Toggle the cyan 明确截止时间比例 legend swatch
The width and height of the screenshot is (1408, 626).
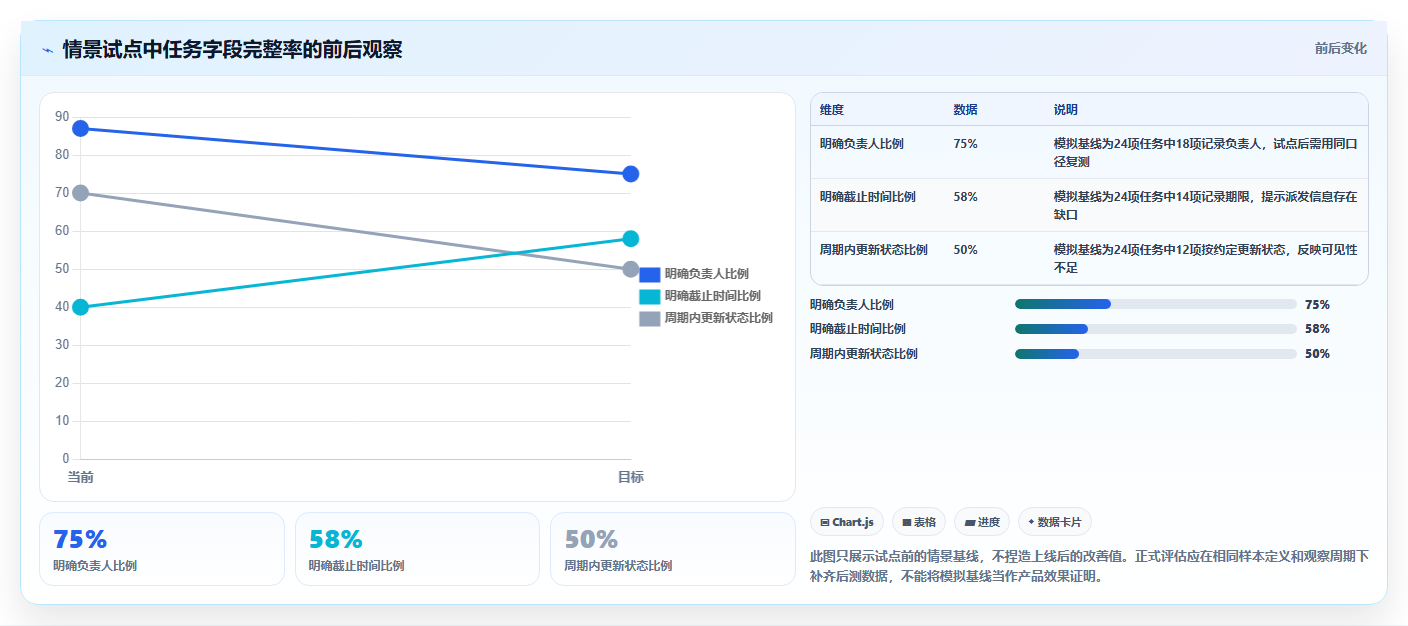(650, 296)
